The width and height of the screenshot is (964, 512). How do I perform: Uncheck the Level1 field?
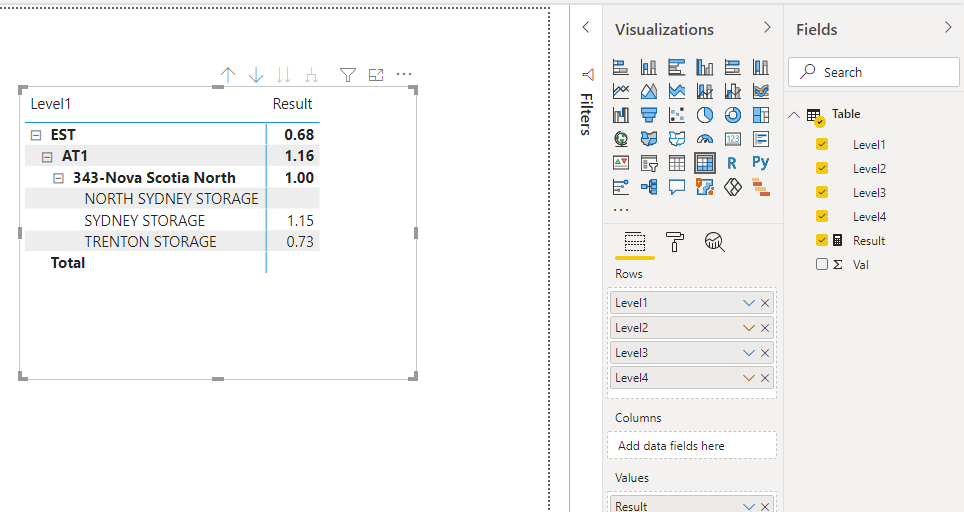[x=822, y=144]
